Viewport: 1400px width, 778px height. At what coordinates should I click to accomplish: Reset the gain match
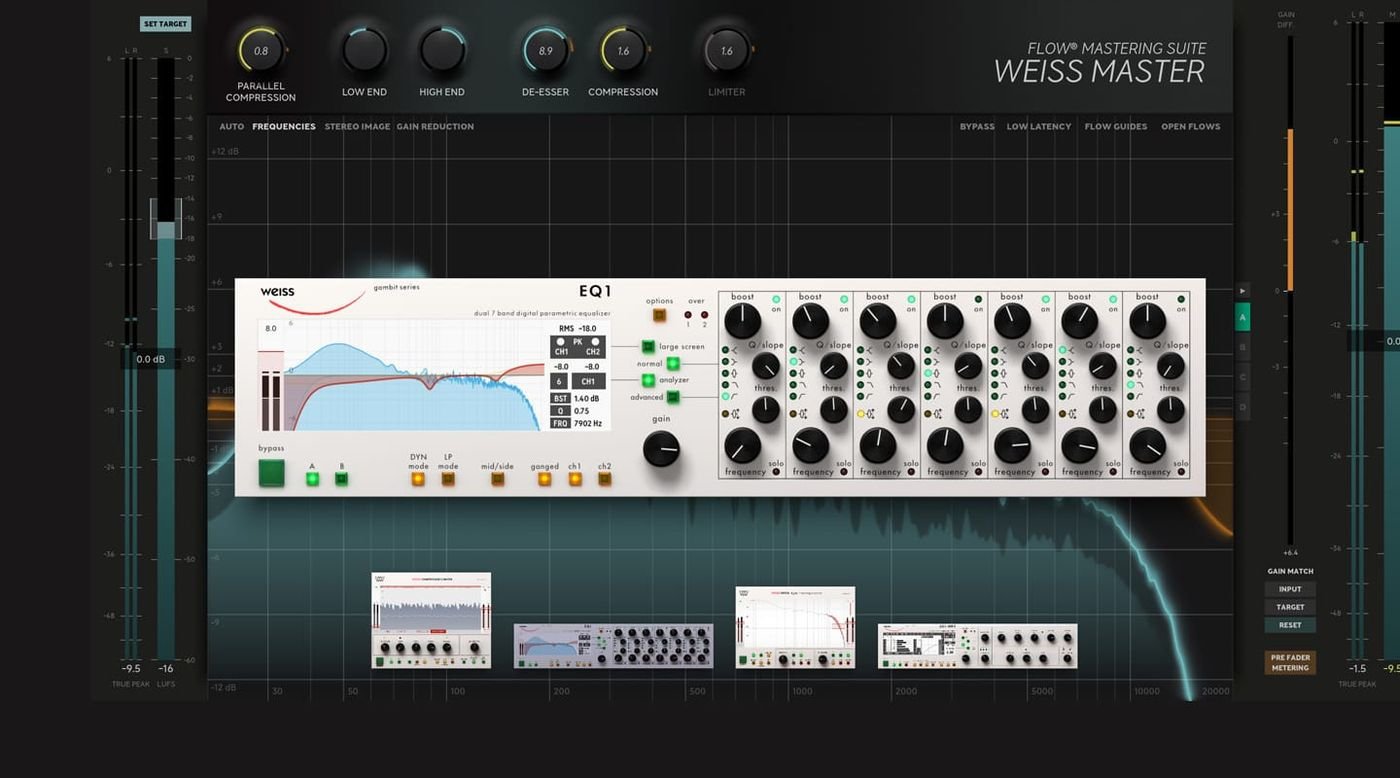pos(1290,625)
